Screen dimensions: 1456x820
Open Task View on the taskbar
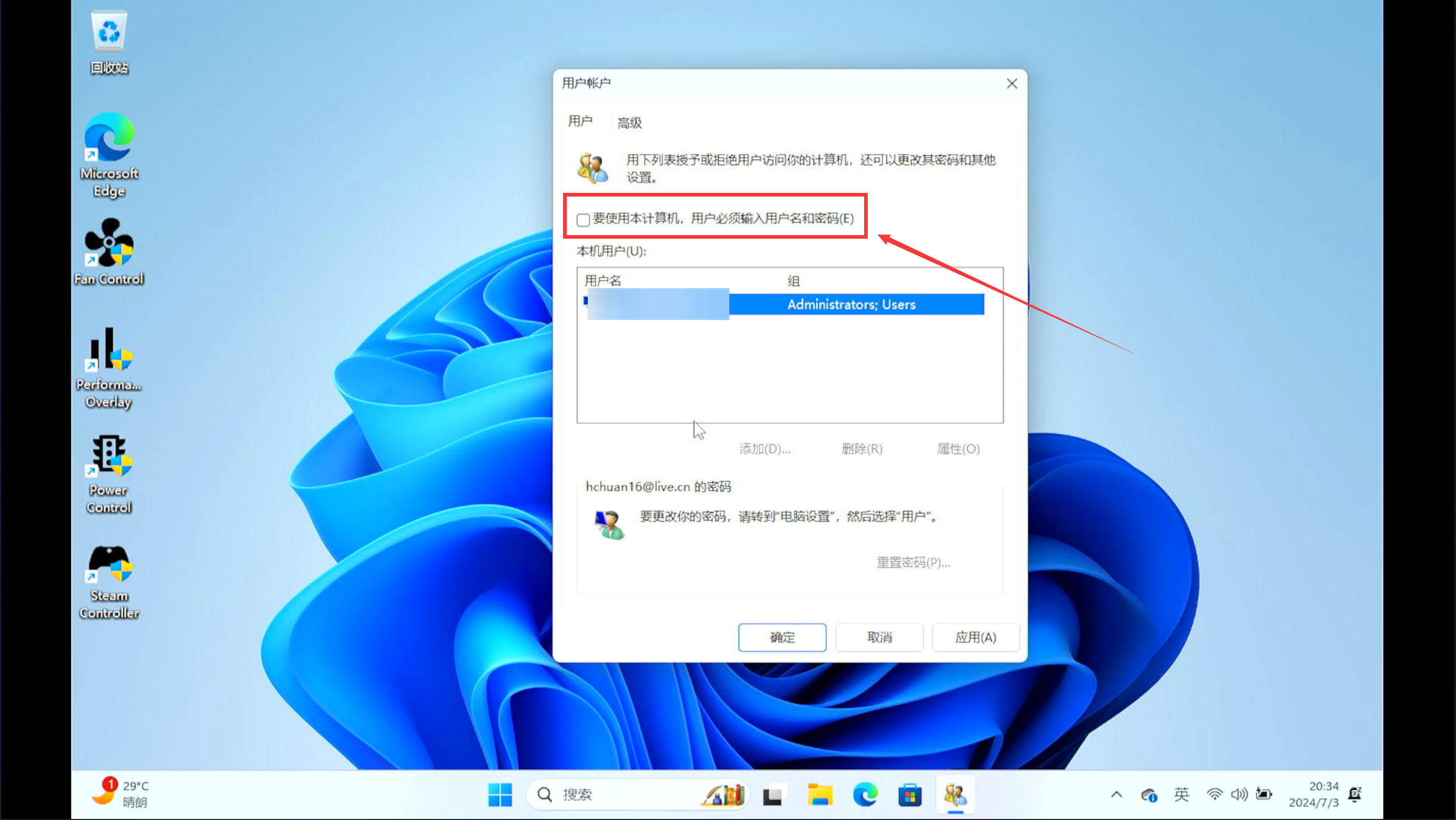coord(773,795)
